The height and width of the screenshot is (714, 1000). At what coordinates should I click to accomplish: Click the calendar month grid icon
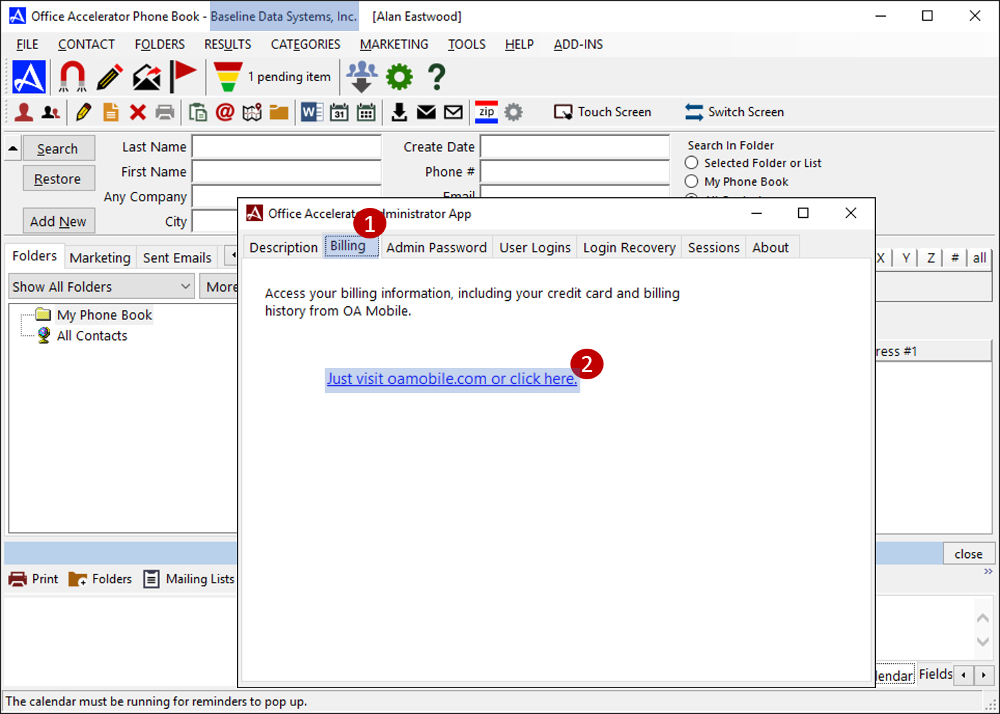click(x=366, y=112)
